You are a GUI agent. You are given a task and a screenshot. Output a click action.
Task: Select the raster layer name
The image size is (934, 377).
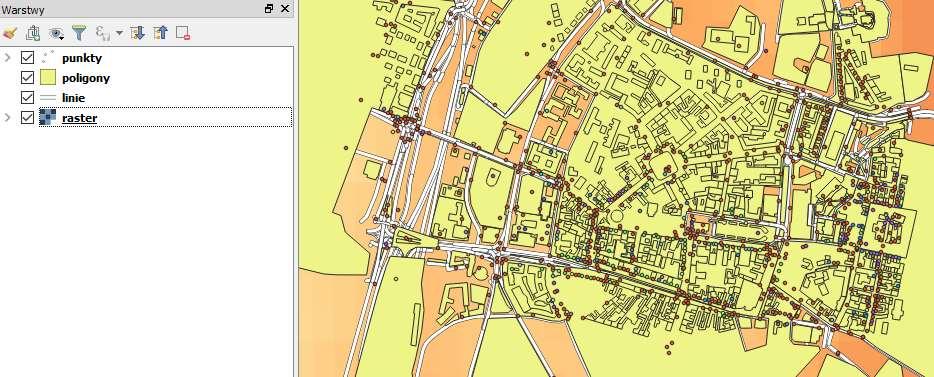[79, 118]
